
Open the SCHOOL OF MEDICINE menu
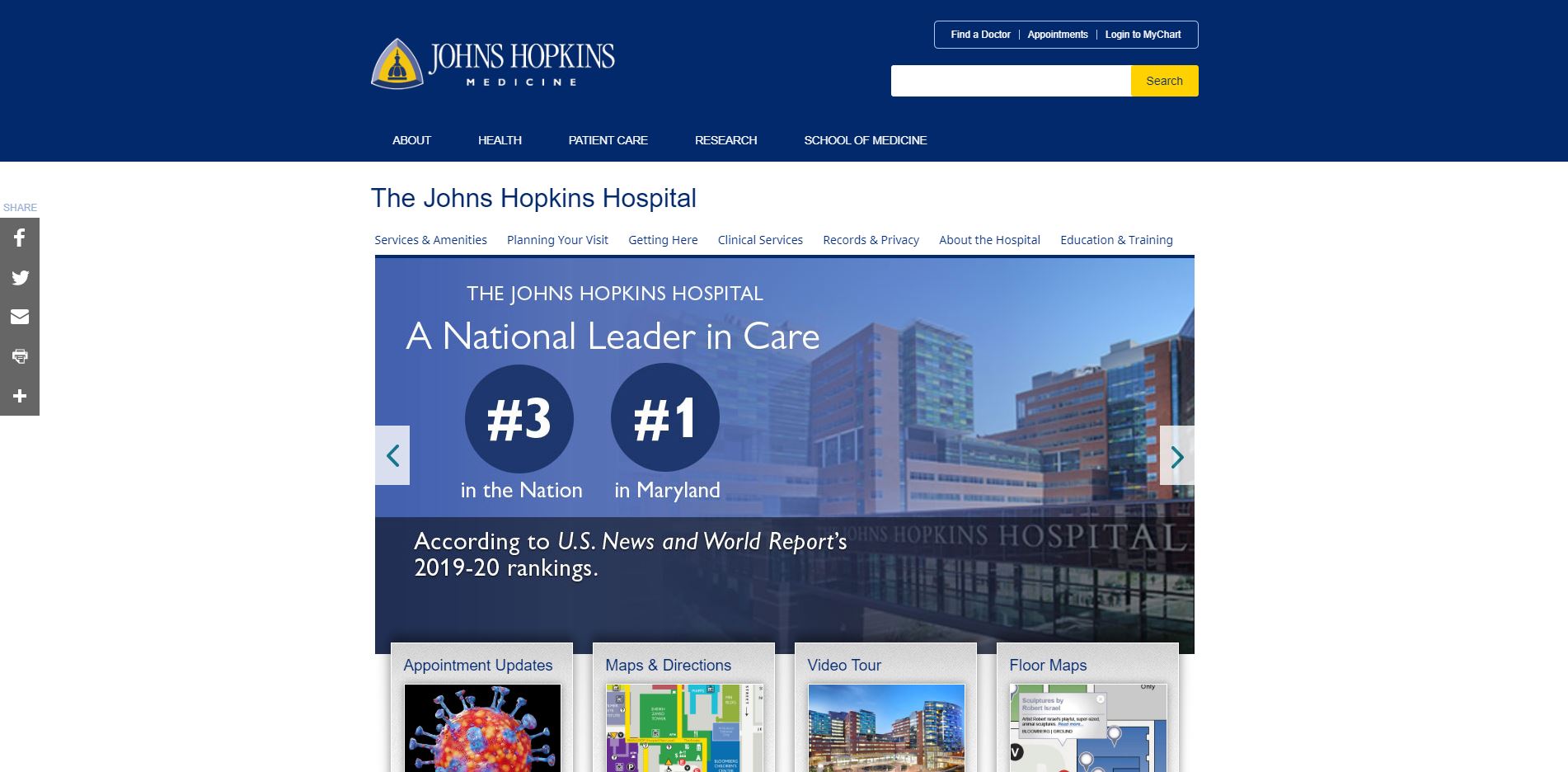(866, 140)
